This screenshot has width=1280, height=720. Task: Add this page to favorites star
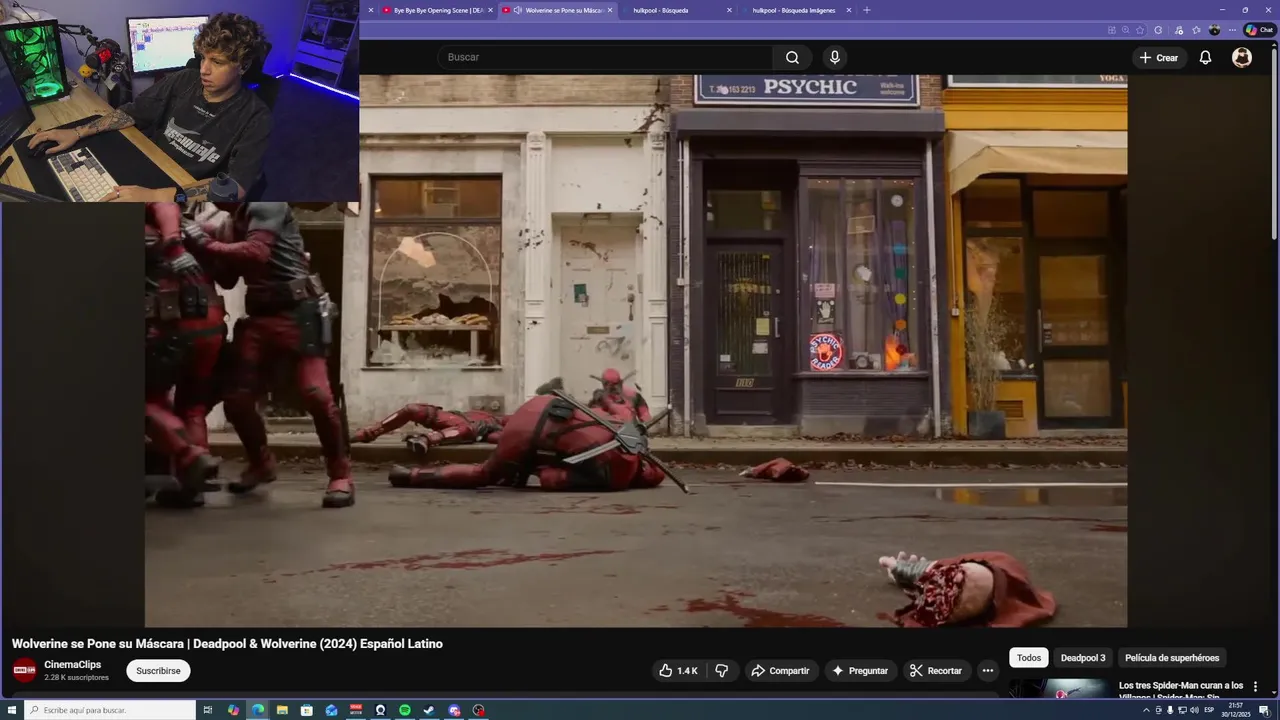tap(1140, 30)
